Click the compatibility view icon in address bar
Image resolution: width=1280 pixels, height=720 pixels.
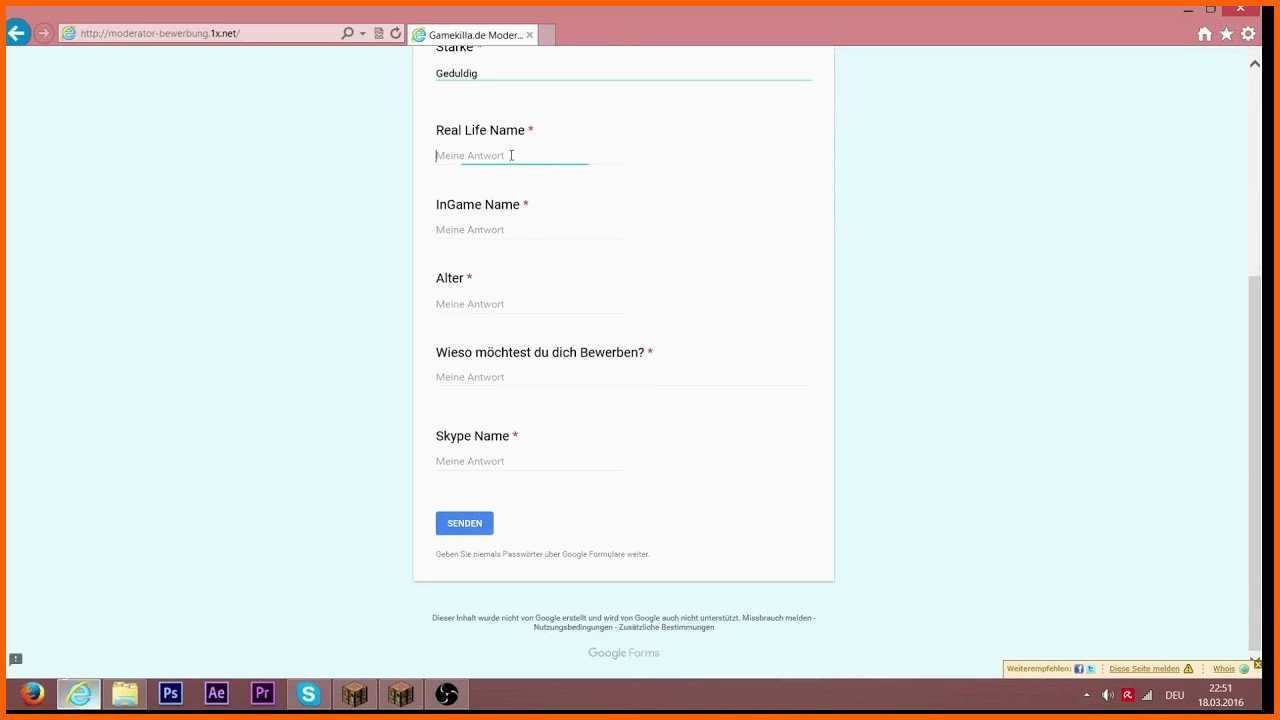(379, 33)
